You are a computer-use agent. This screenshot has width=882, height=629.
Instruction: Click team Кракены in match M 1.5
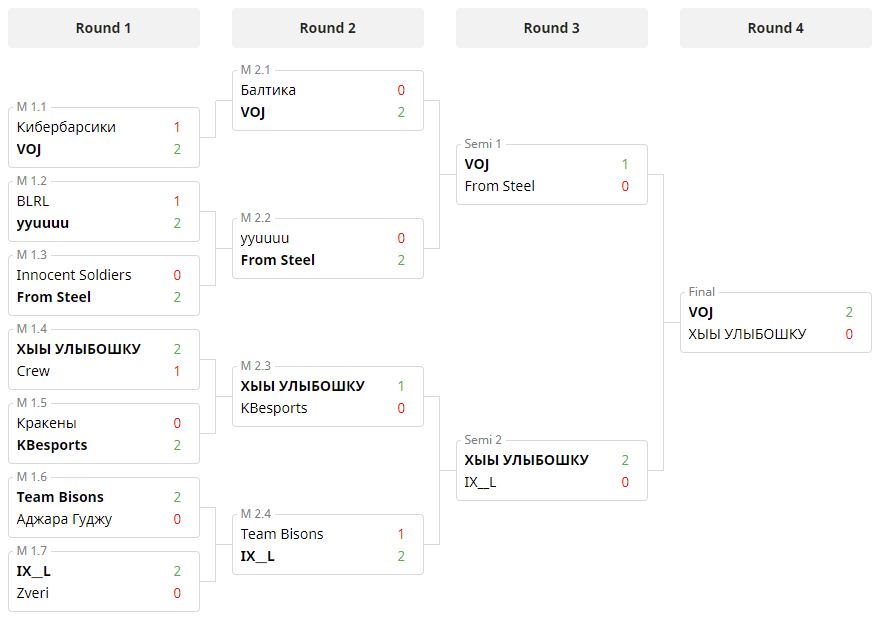[47, 423]
